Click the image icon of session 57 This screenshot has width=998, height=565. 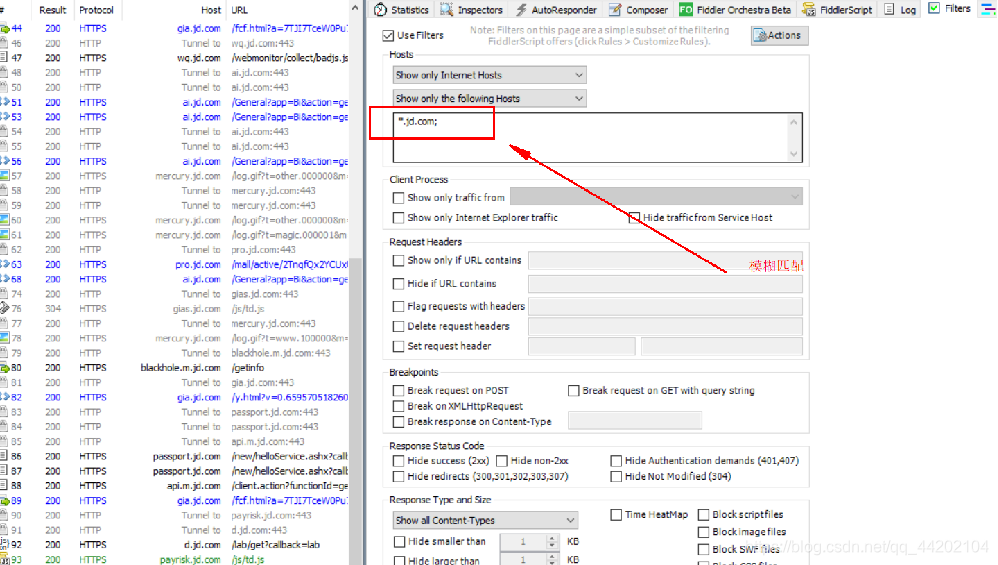(x=4, y=176)
